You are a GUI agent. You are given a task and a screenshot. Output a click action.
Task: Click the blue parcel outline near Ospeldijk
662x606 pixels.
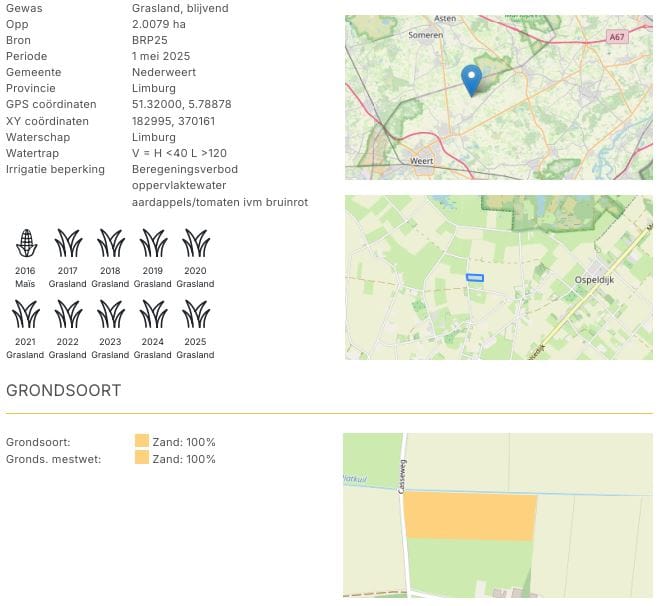click(x=475, y=277)
